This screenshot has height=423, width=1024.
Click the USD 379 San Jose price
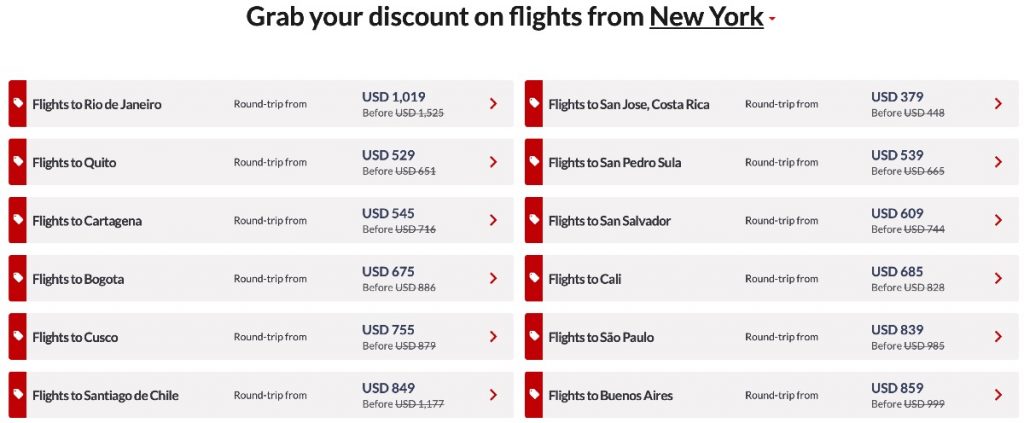pyautogui.click(x=897, y=97)
